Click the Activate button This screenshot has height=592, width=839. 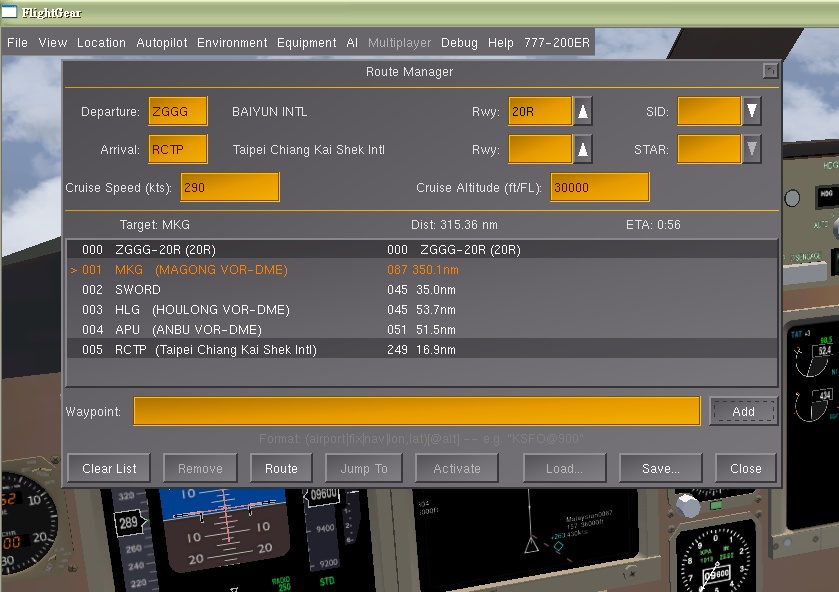point(457,468)
